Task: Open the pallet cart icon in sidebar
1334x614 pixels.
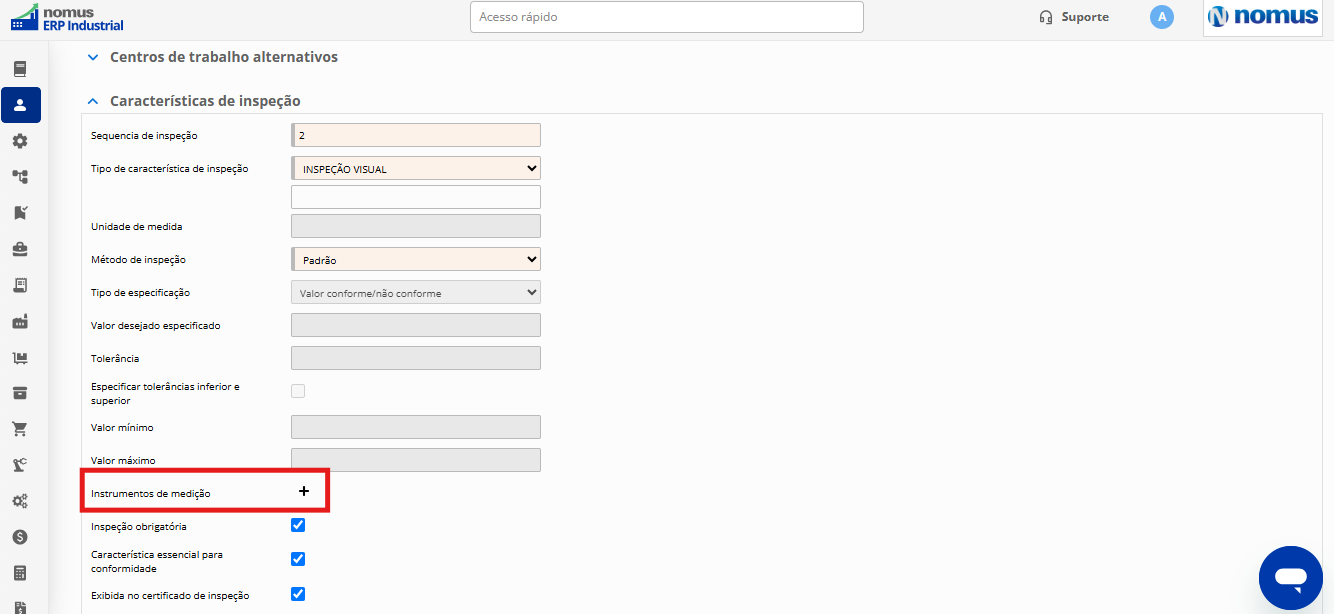Action: click(x=20, y=357)
